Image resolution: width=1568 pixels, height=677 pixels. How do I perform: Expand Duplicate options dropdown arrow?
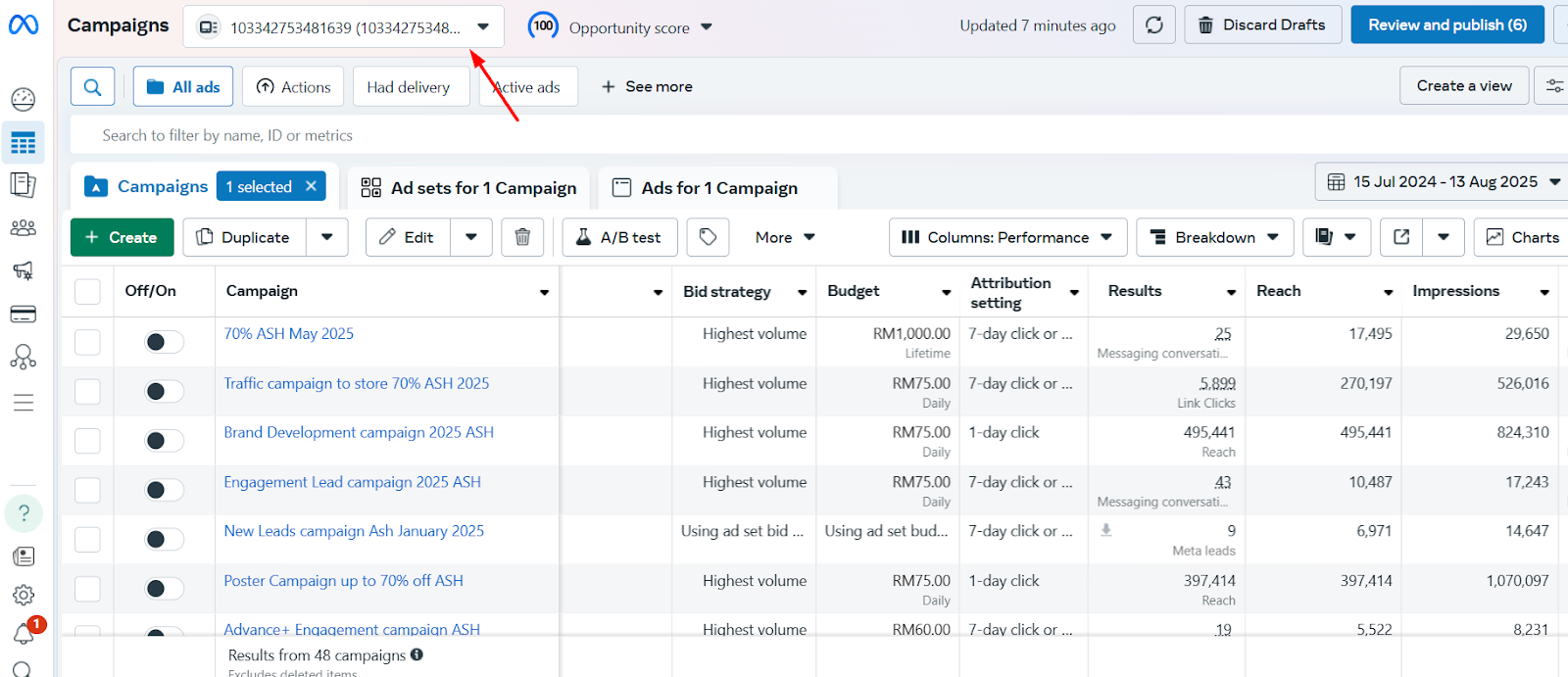point(327,237)
